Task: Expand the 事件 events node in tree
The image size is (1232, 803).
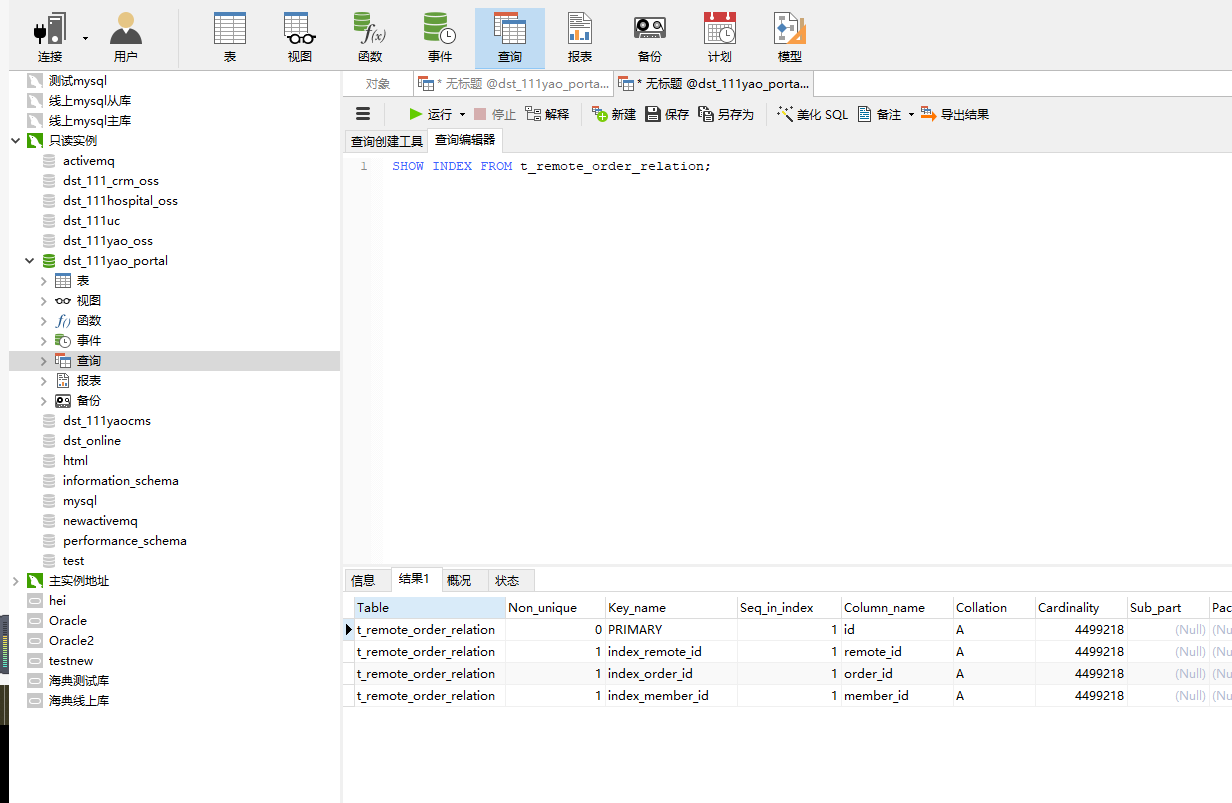Action: 44,341
